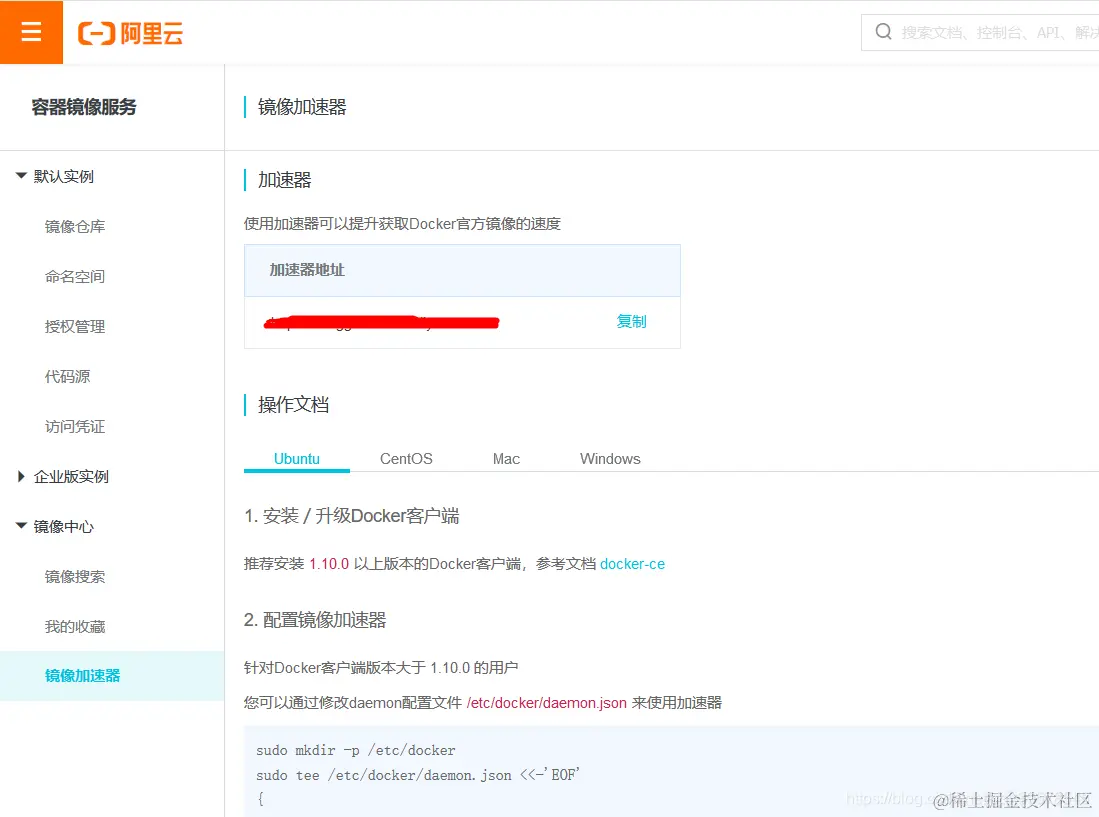Copy the accelerator address with 复制
Screen dimensions: 1099x817
pyautogui.click(x=631, y=322)
